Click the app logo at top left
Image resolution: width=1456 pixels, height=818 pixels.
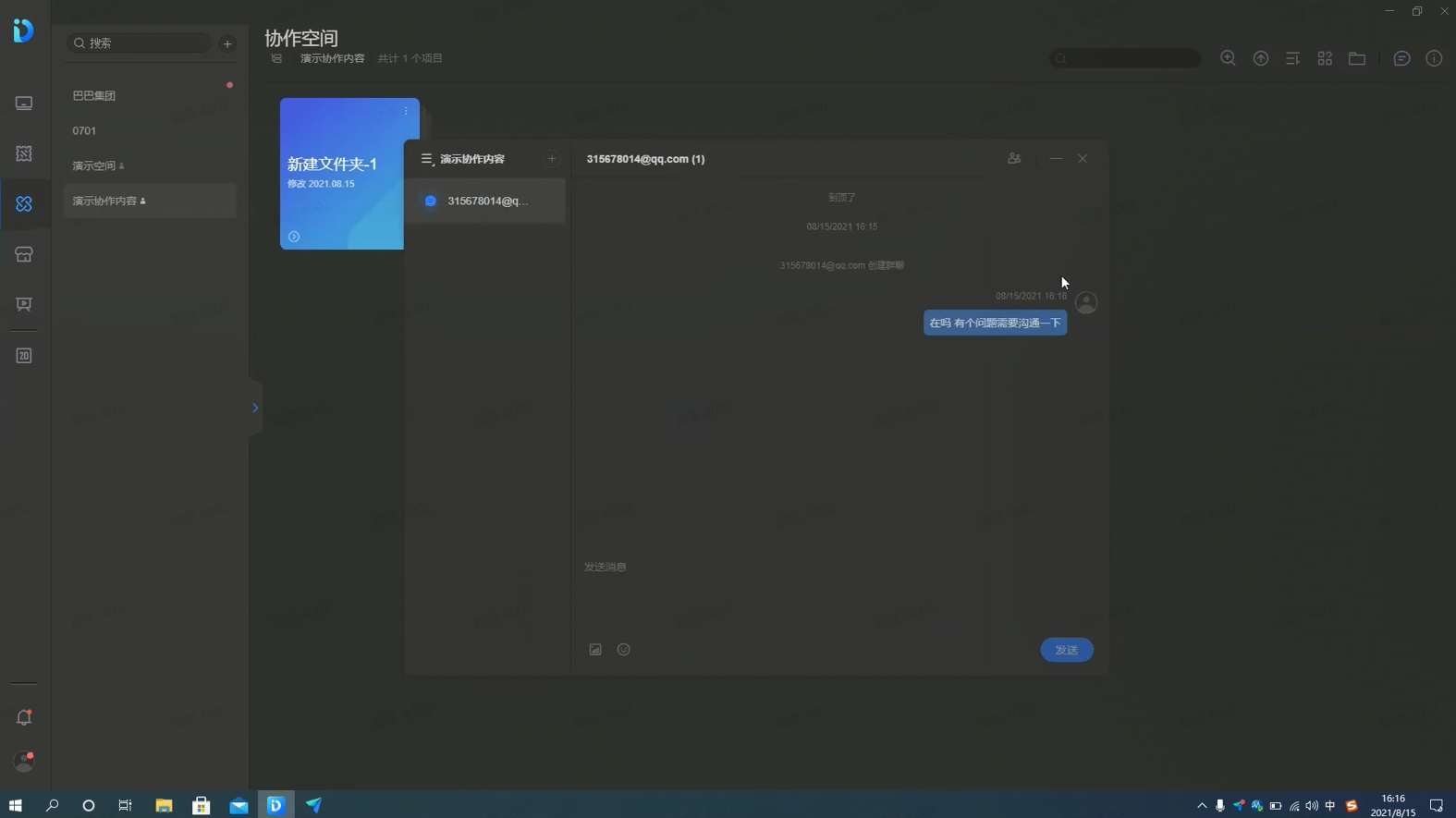(x=24, y=31)
